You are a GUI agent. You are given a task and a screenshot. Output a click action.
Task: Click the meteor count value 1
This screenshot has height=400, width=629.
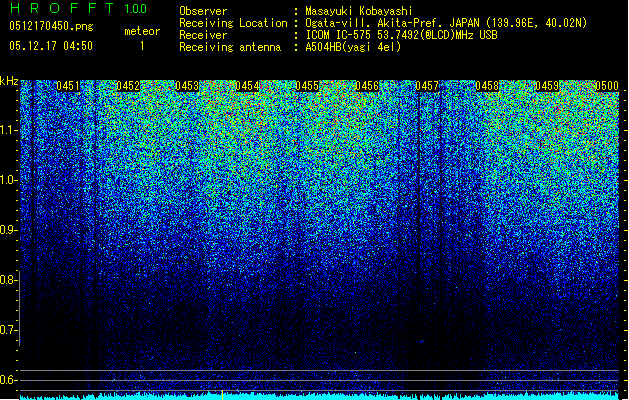(x=142, y=46)
